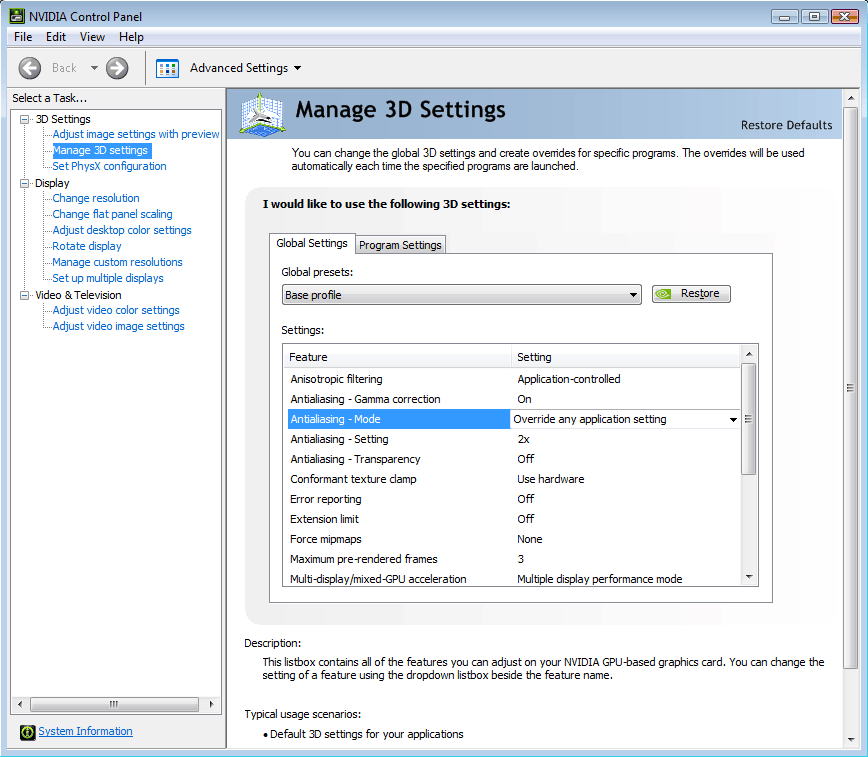Collapse the Video & Television tree node
The height and width of the screenshot is (757, 868).
point(24,295)
